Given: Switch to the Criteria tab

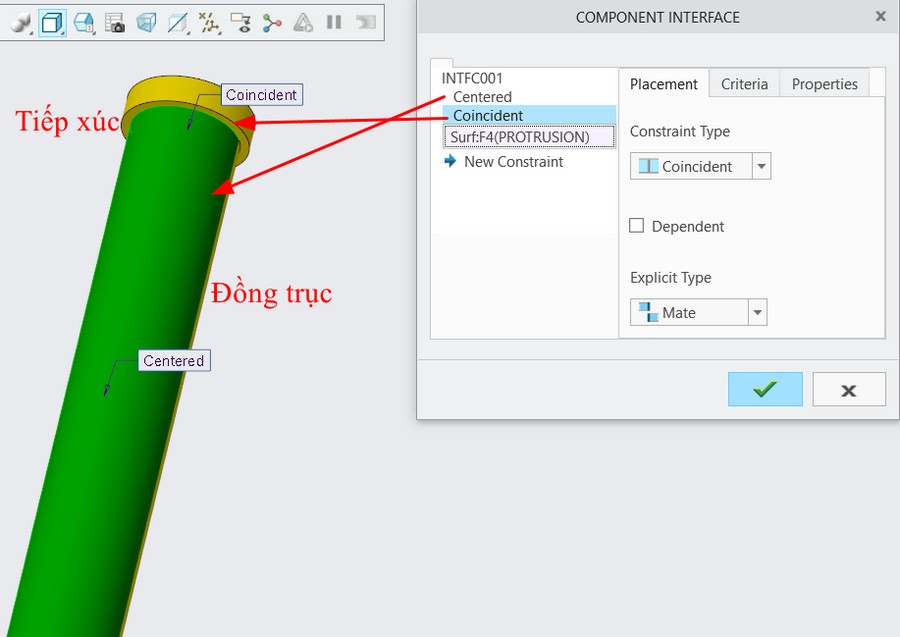Looking at the screenshot, I should 744,84.
